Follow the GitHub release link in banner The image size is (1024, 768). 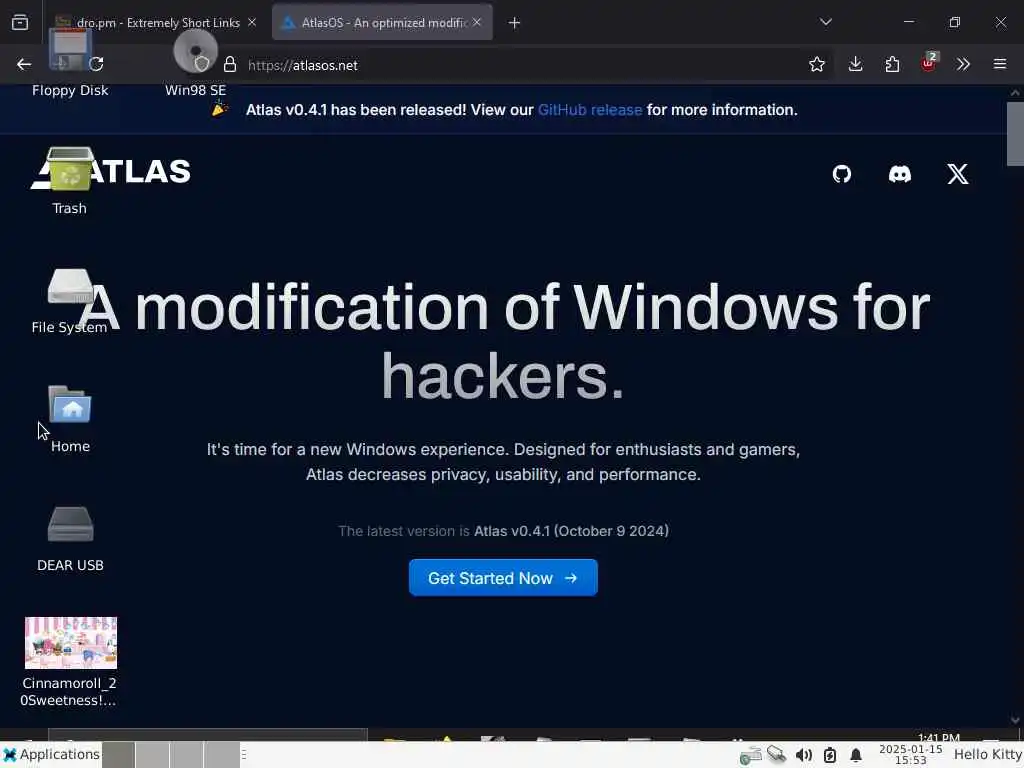[x=590, y=110]
